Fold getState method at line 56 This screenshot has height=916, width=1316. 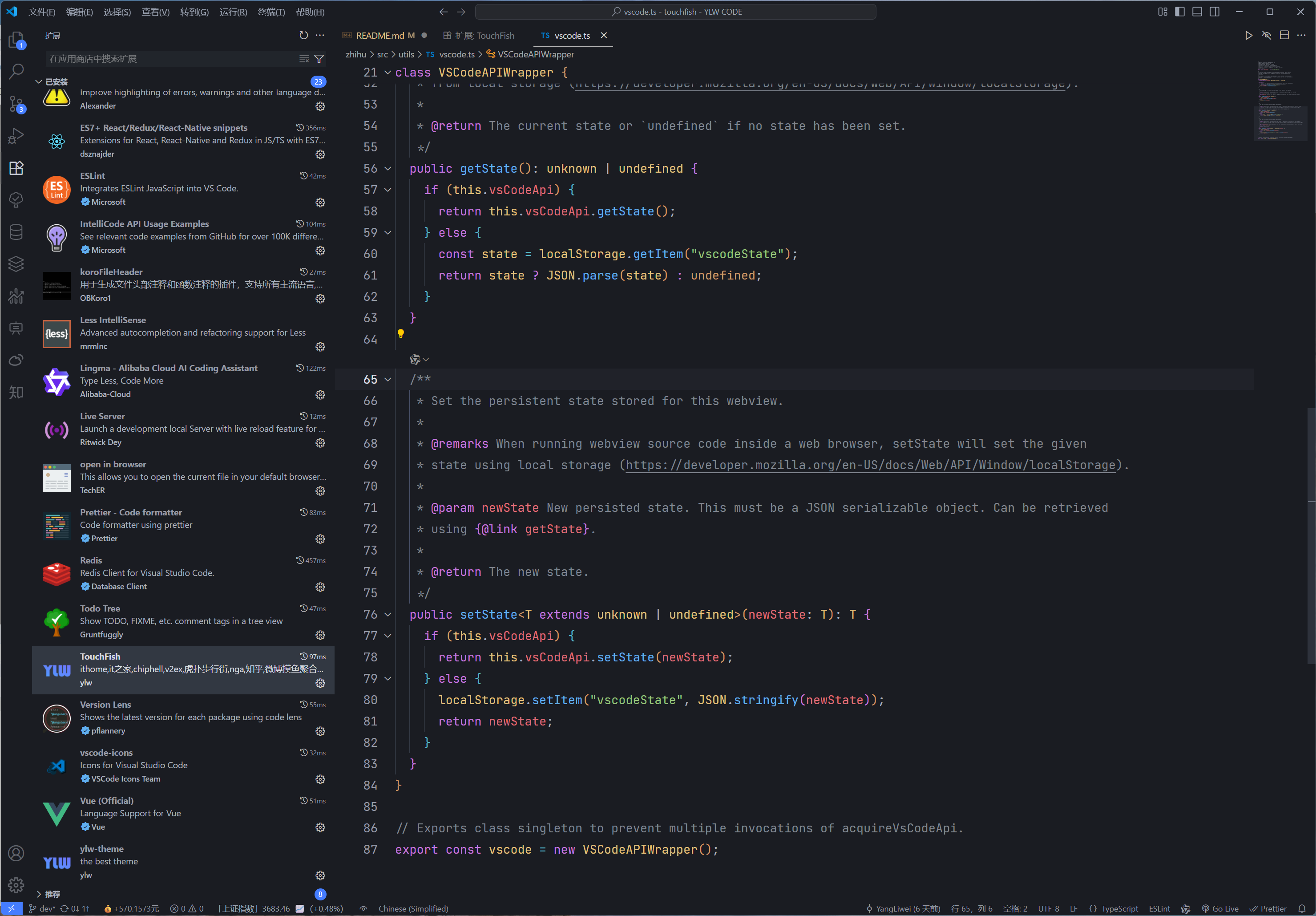point(388,169)
